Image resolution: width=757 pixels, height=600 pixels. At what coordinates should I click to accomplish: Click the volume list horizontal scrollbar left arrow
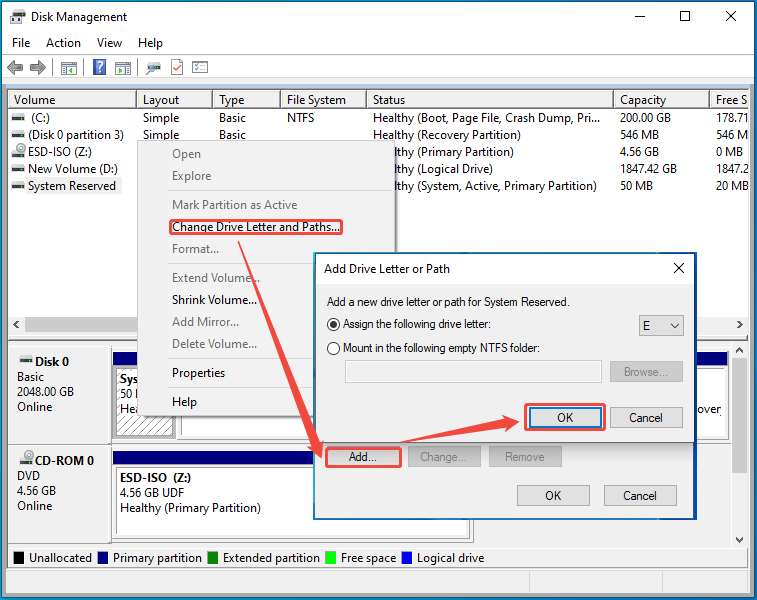[x=16, y=326]
